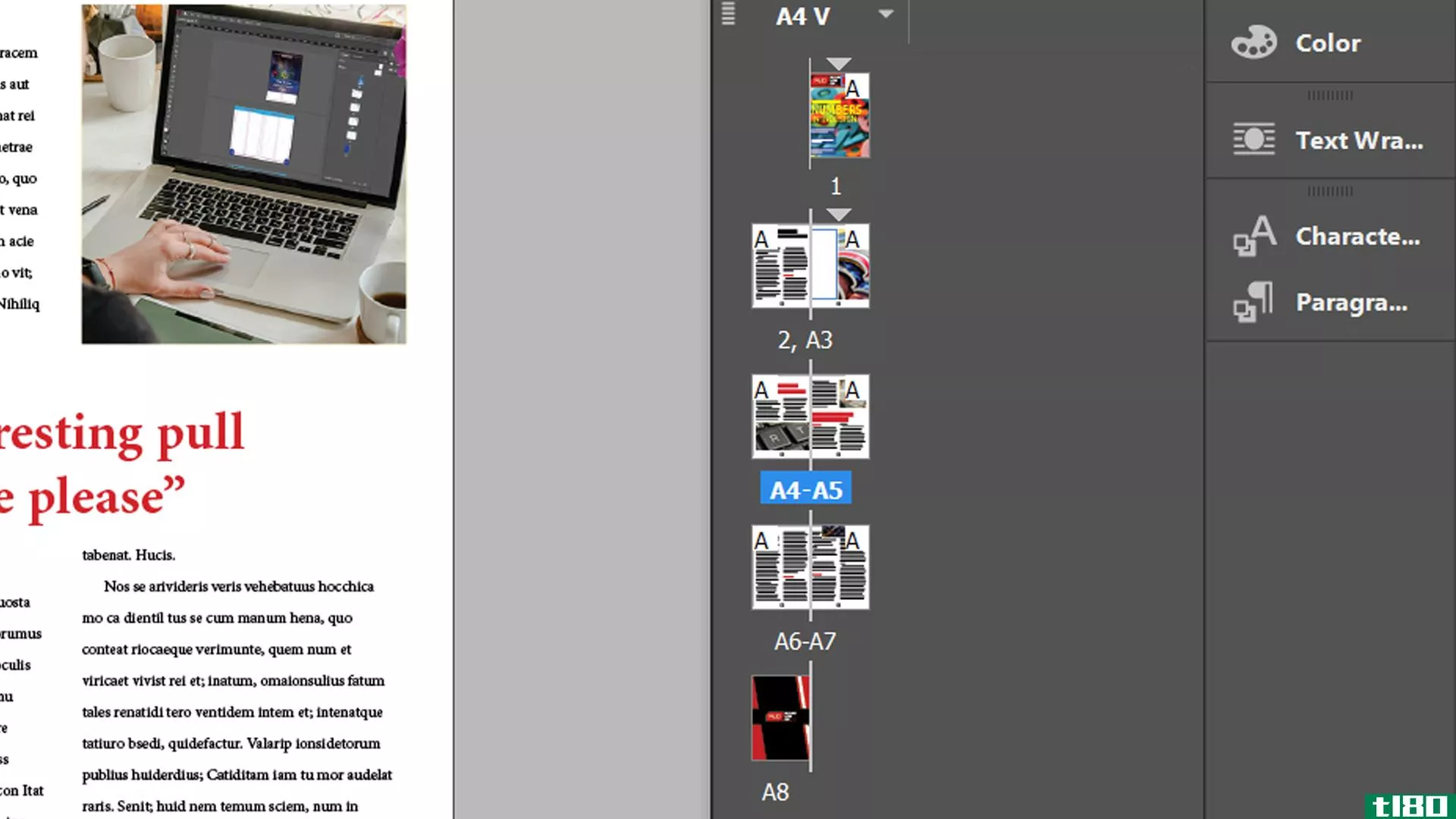Click the panel list icon top left
Image resolution: width=1456 pixels, height=819 pixels.
729,14
